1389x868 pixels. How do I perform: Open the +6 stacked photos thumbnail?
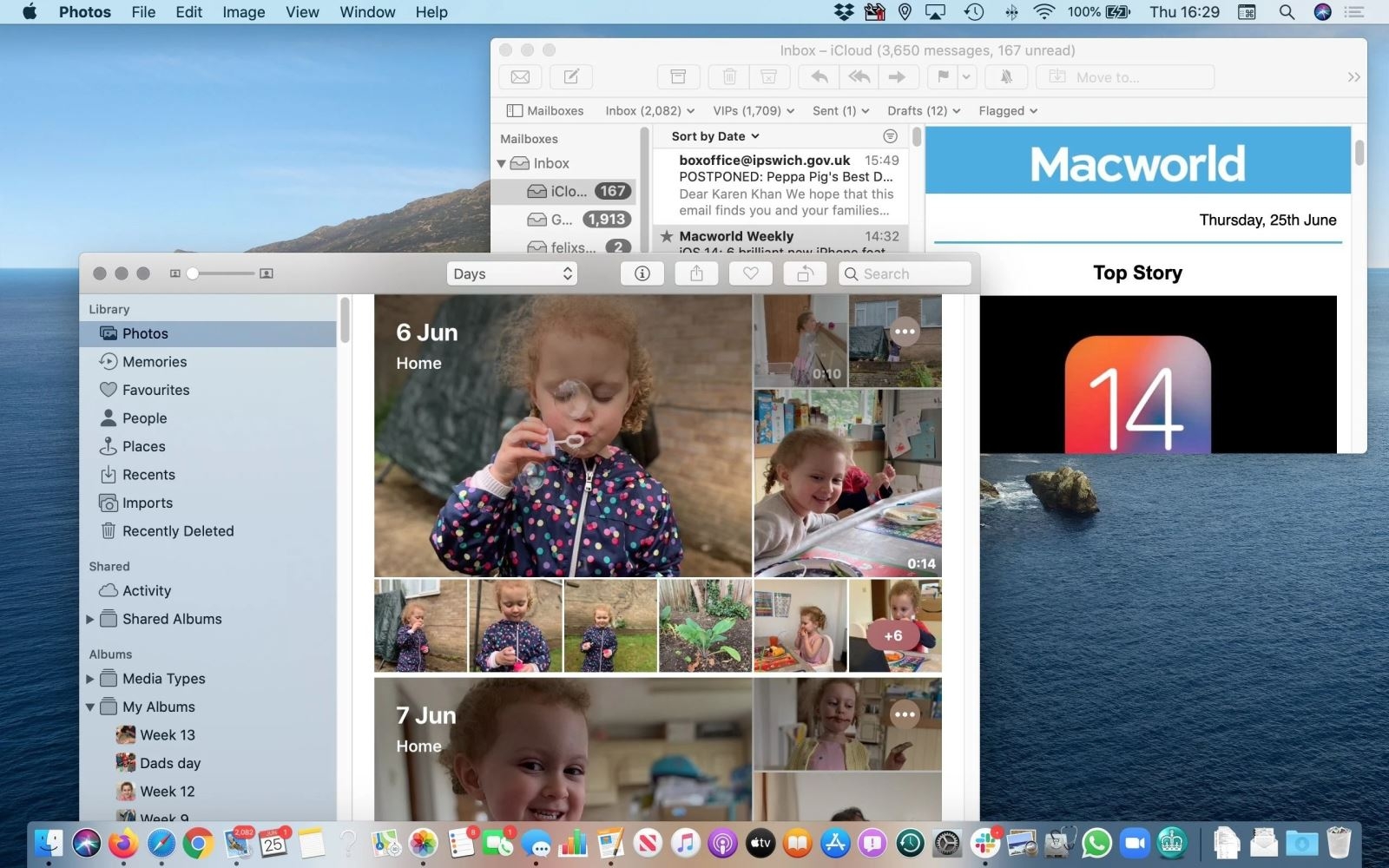tap(893, 635)
